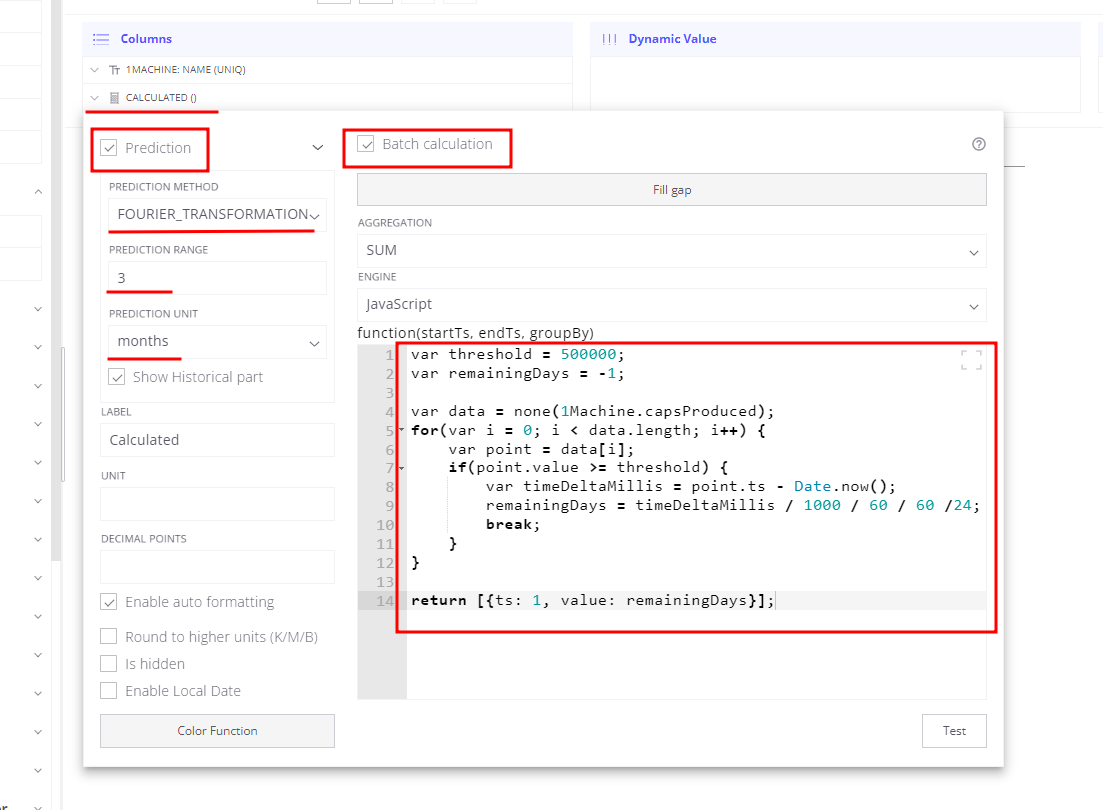Uncheck Show Historical part
The image size is (1103, 810).
(x=117, y=377)
